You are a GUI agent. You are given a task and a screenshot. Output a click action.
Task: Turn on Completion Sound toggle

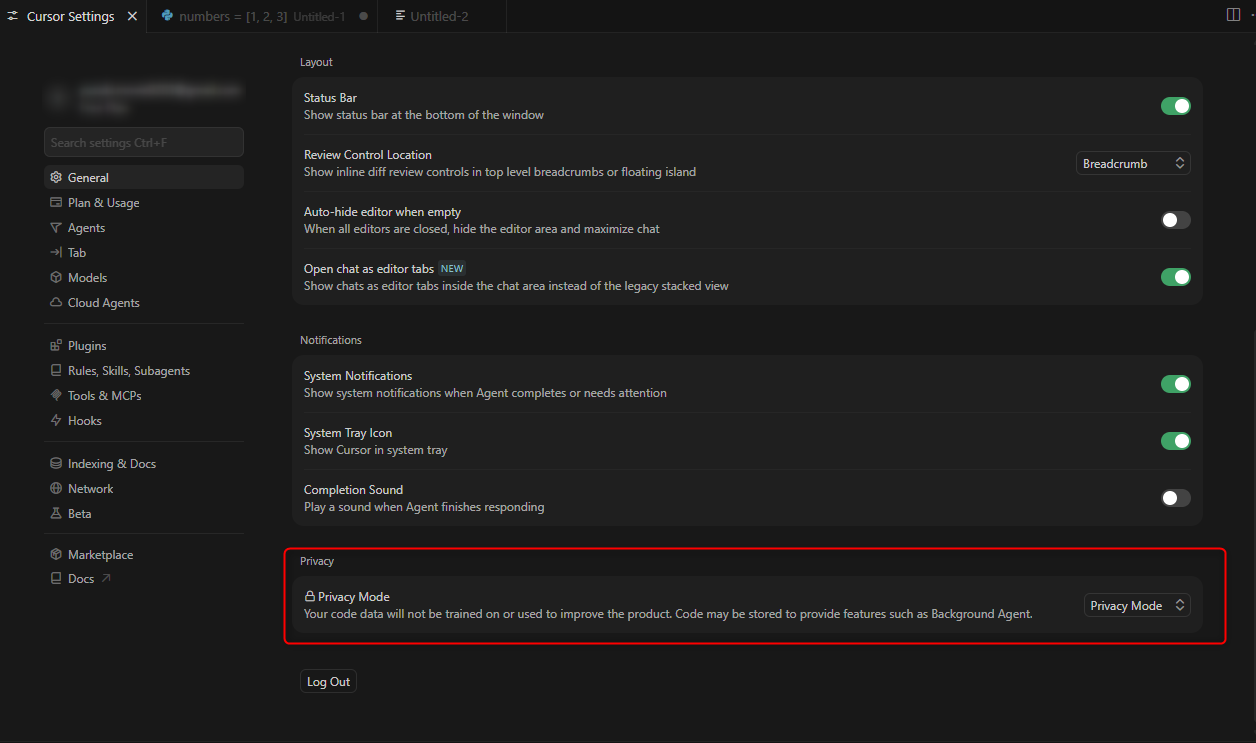tap(1175, 498)
